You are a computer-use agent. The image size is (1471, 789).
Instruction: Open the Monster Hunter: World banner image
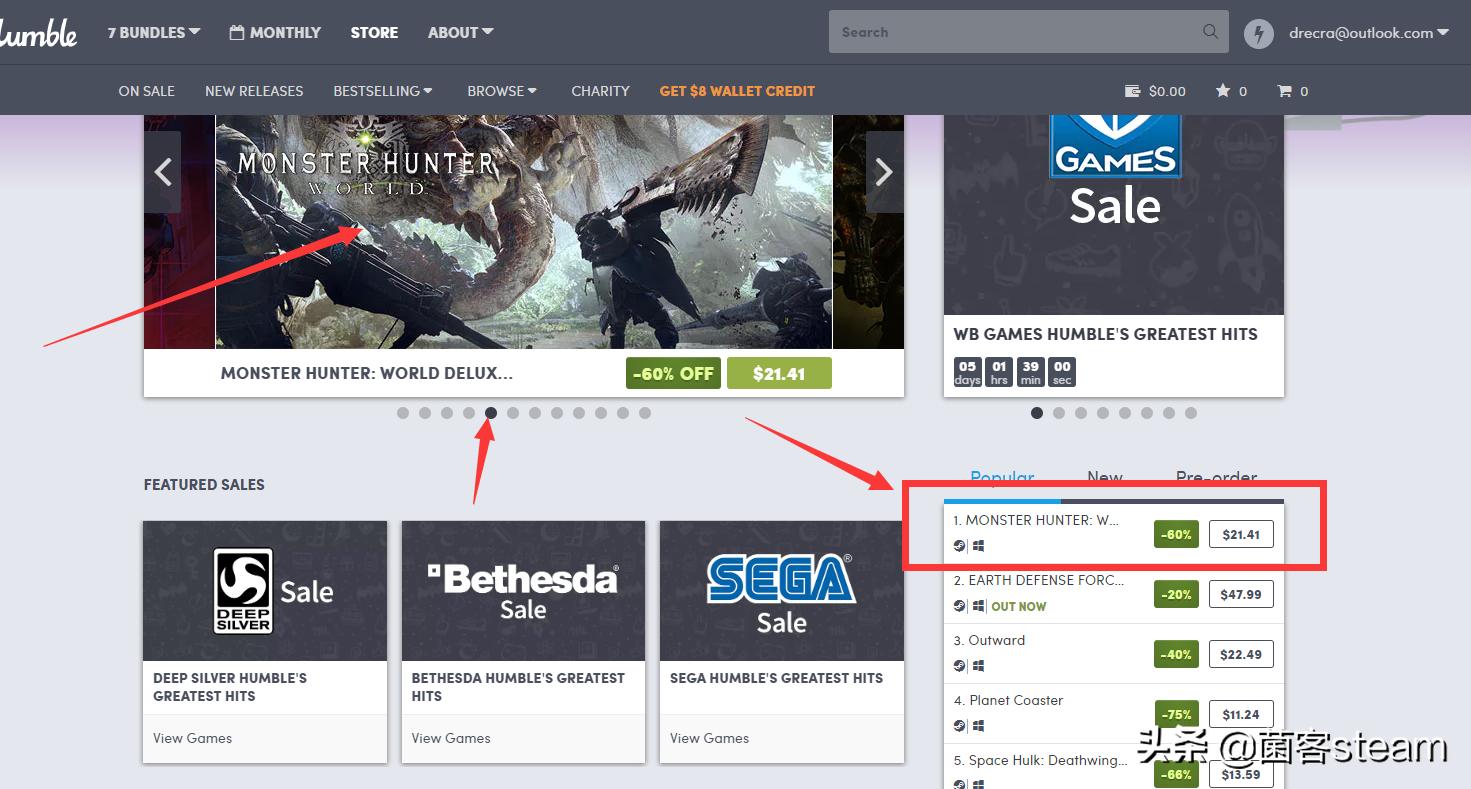tap(524, 232)
